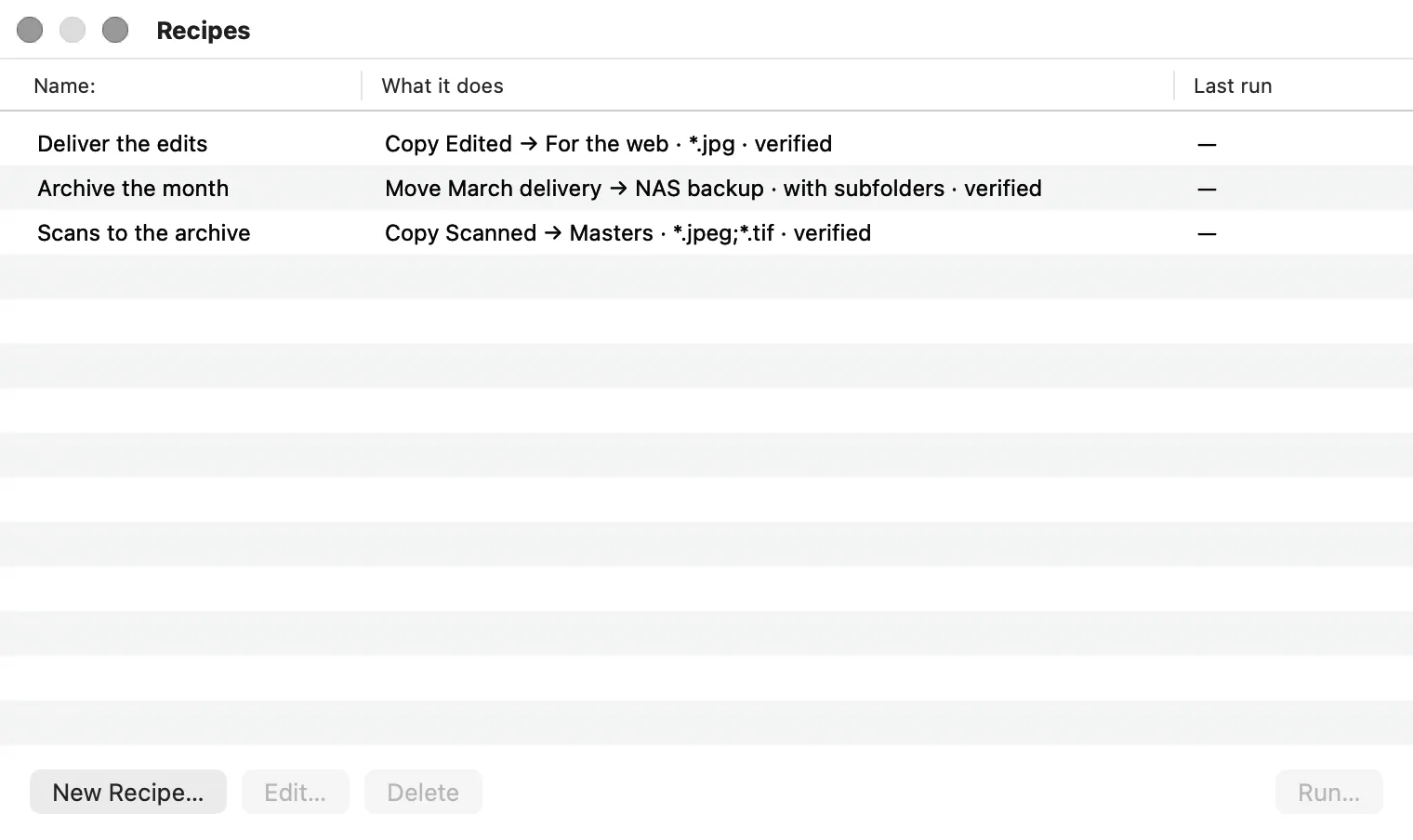Click Copy Scanned → Masters description
This screenshot has width=1413, height=840.
(628, 232)
